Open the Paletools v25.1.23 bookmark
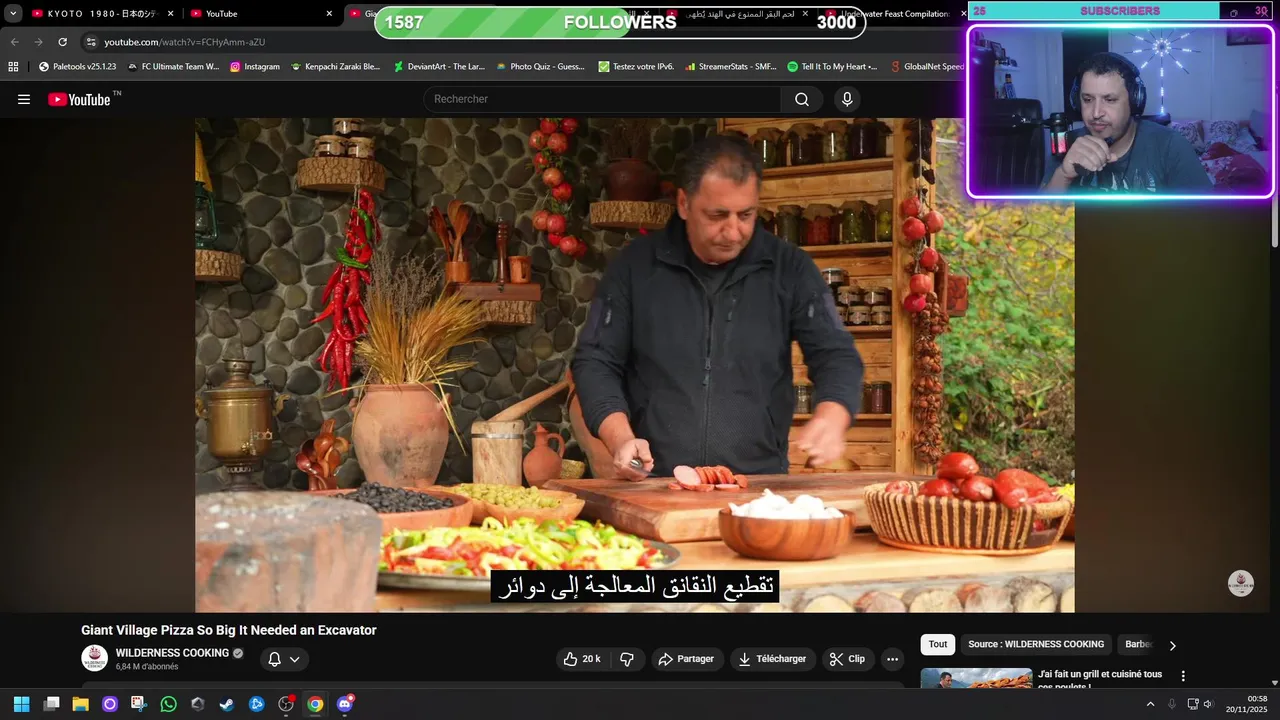 (x=77, y=67)
